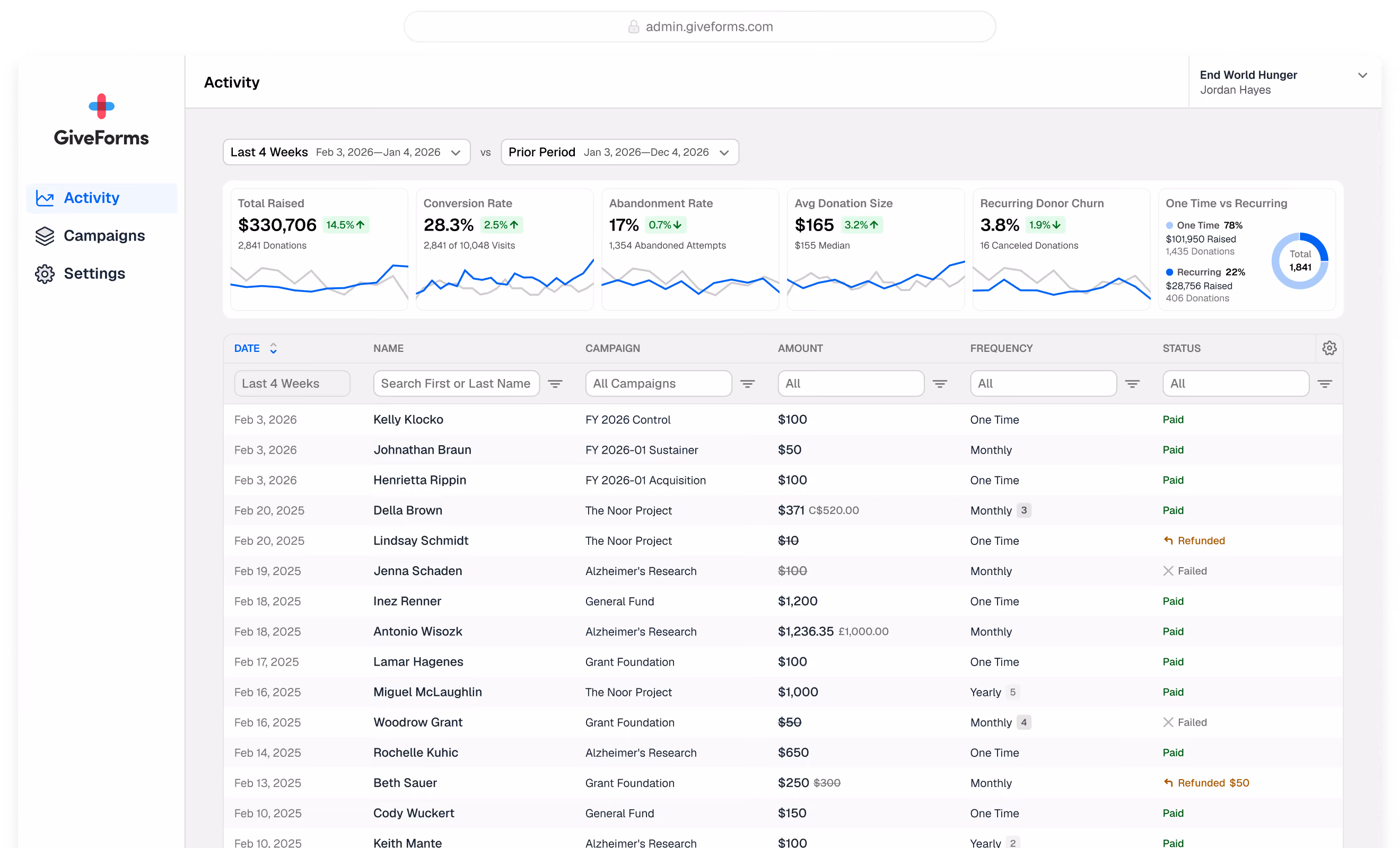Open the Avg Donation Size metric card
1400x848 pixels.
[x=876, y=249]
